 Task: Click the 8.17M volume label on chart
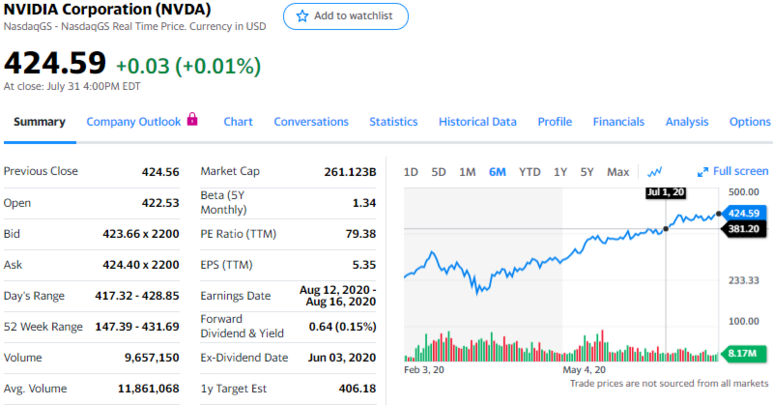coord(743,353)
